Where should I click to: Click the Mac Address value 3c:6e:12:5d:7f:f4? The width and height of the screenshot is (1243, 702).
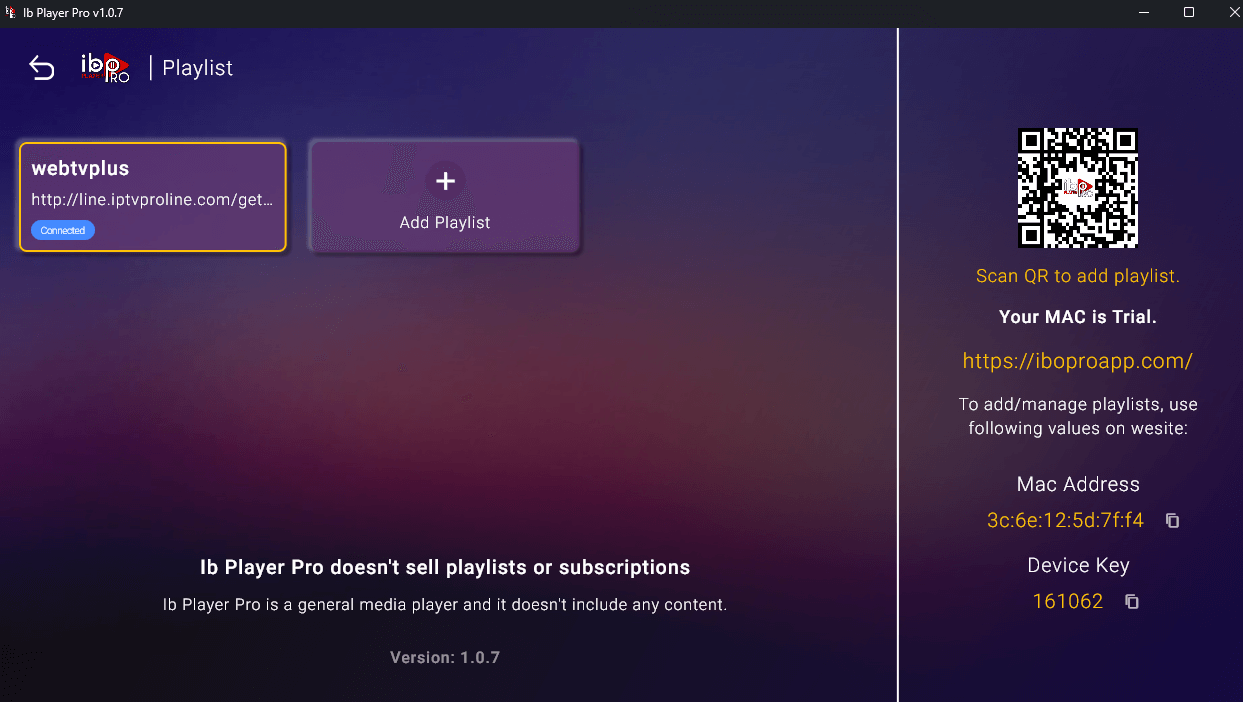(1065, 521)
